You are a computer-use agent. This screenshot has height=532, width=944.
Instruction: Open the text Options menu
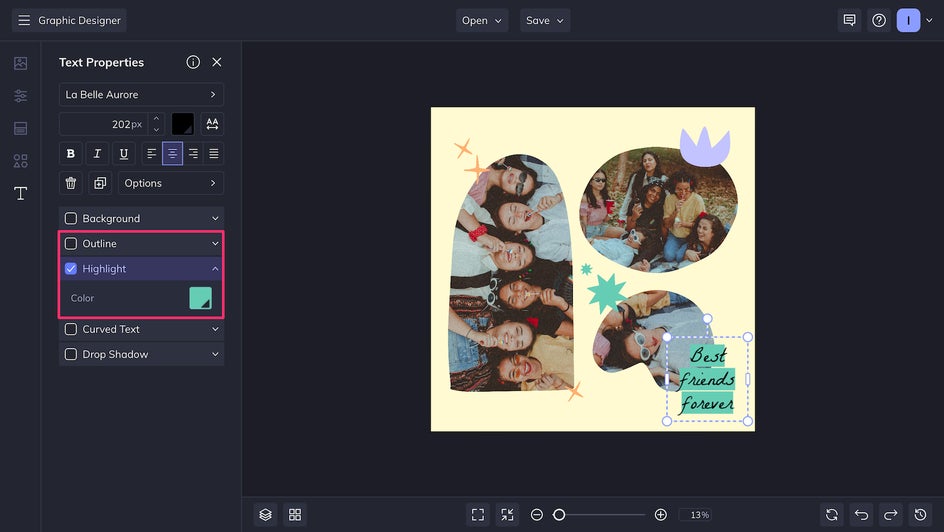point(171,183)
